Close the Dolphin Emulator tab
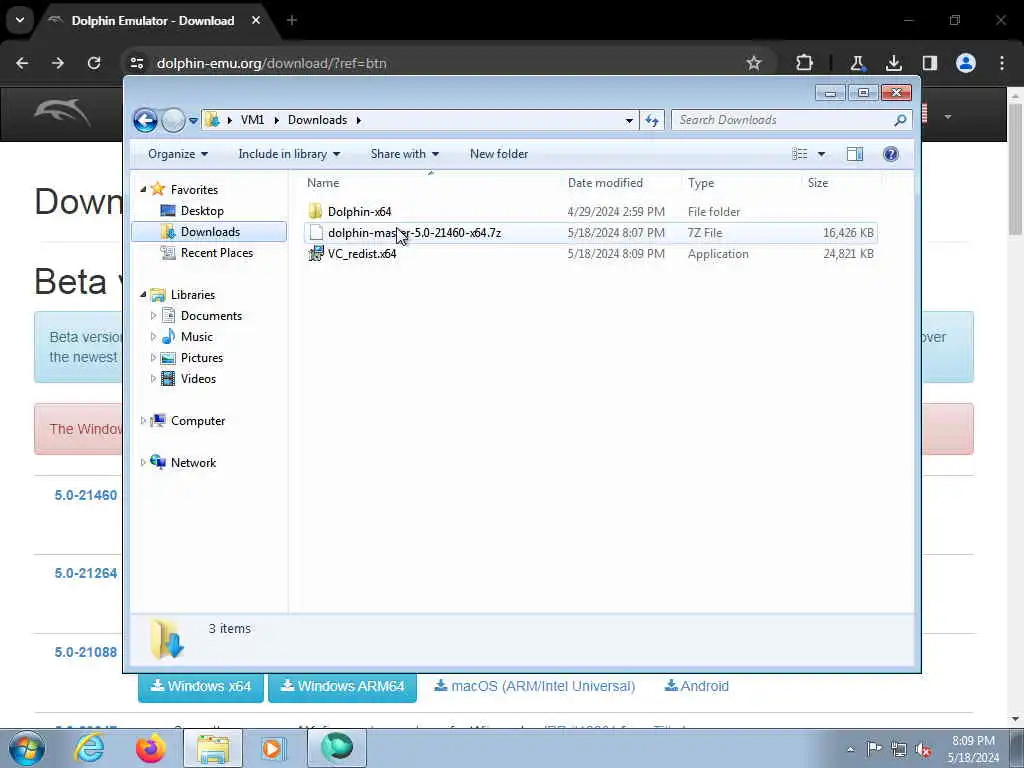The height and width of the screenshot is (768, 1024). click(x=256, y=20)
